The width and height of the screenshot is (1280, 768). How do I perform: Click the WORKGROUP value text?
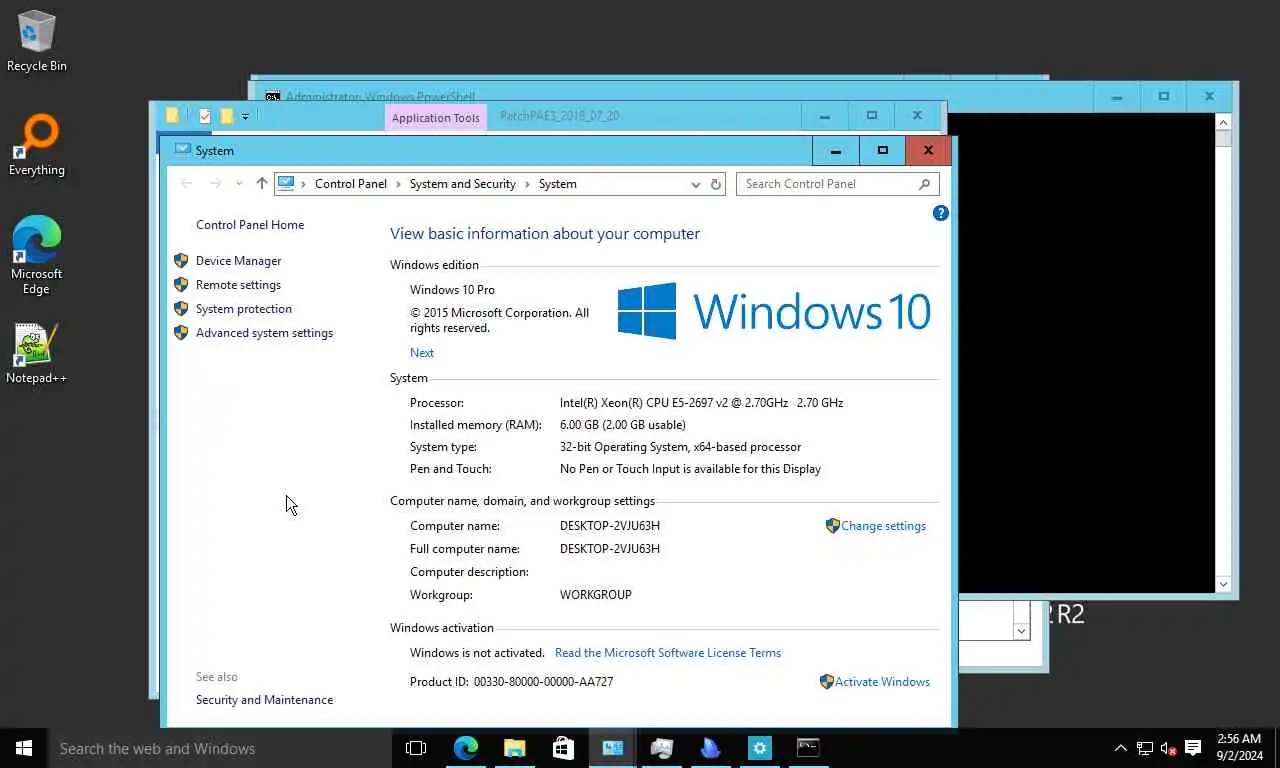click(596, 595)
